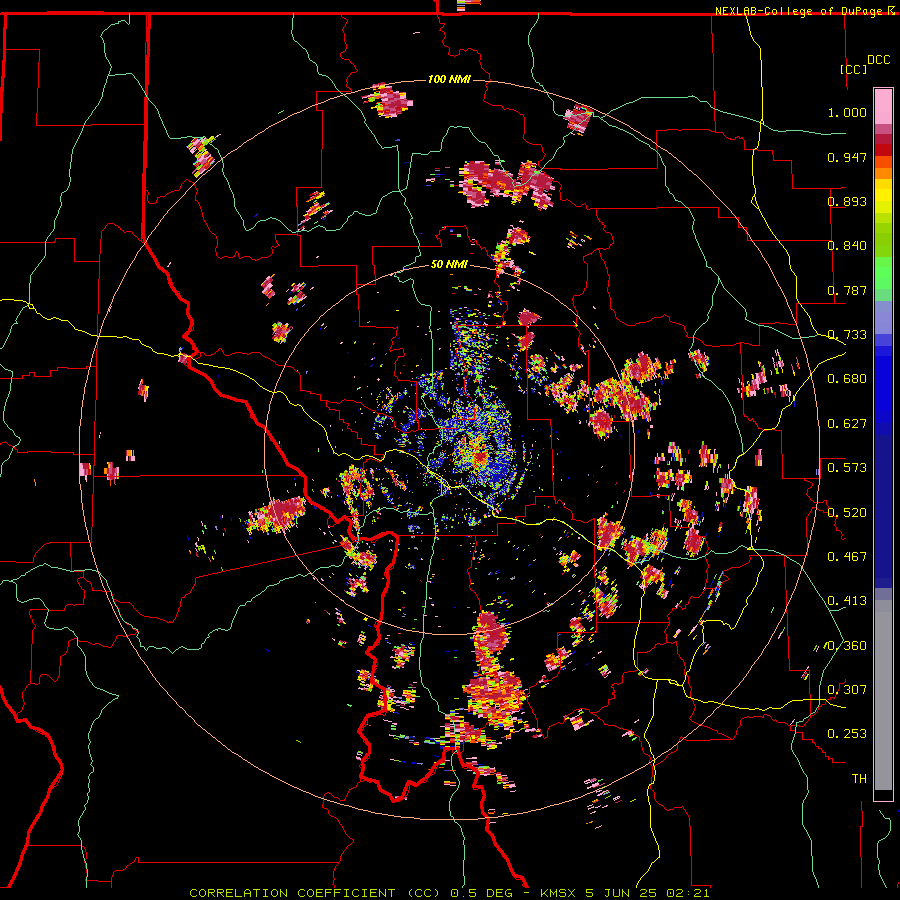This screenshot has width=900, height=900.
Task: Click the TH threshold label
Action: (x=859, y=779)
